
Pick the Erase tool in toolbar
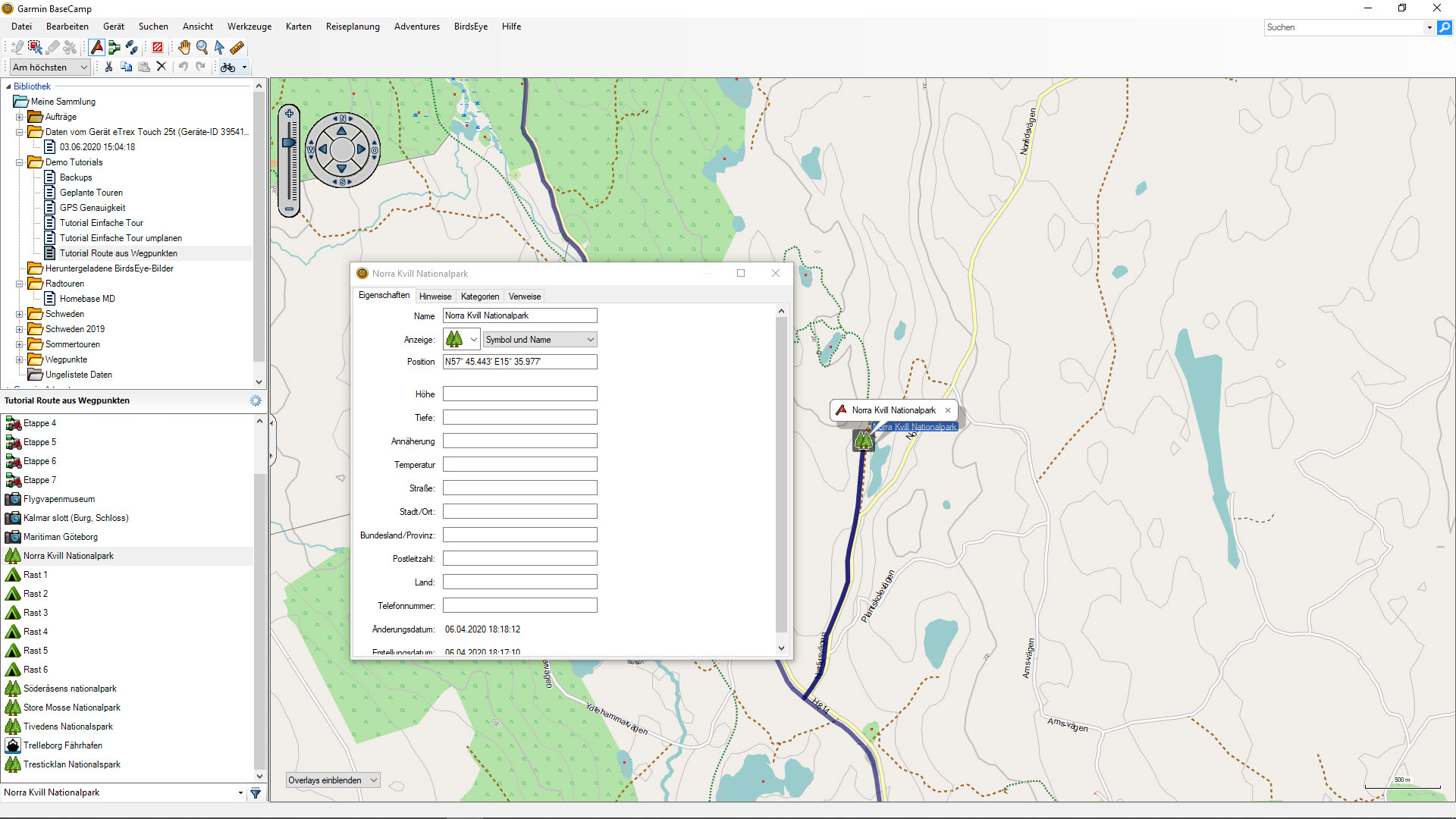pyautogui.click(x=53, y=47)
